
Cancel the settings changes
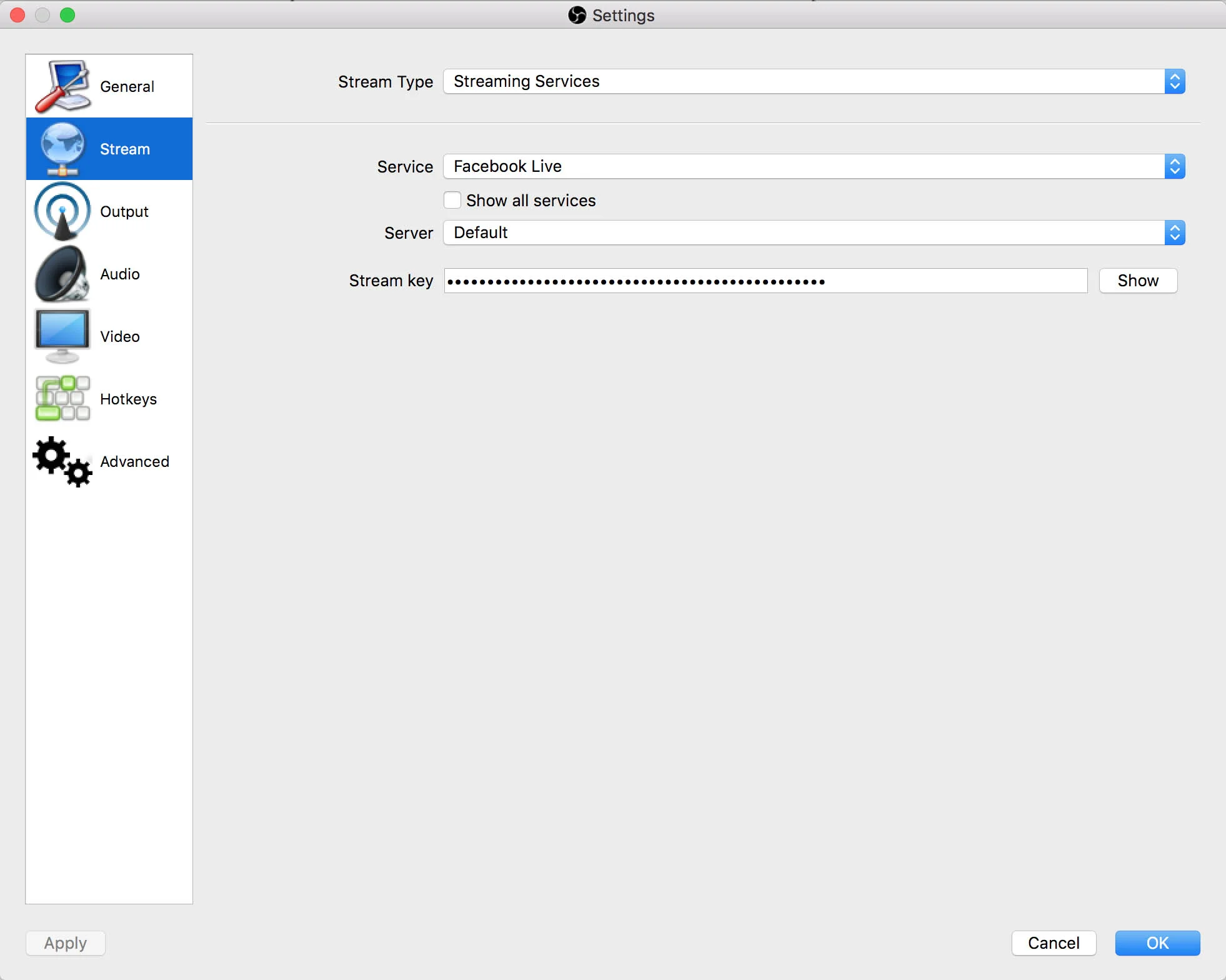[1054, 942]
